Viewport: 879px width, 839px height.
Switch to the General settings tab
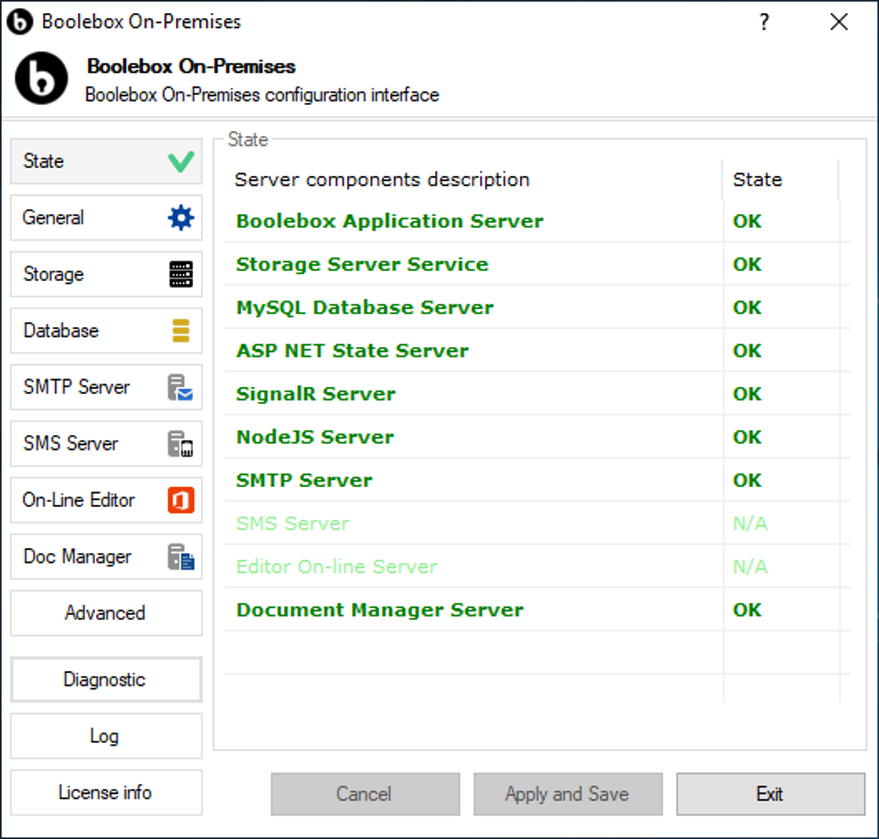[x=106, y=217]
